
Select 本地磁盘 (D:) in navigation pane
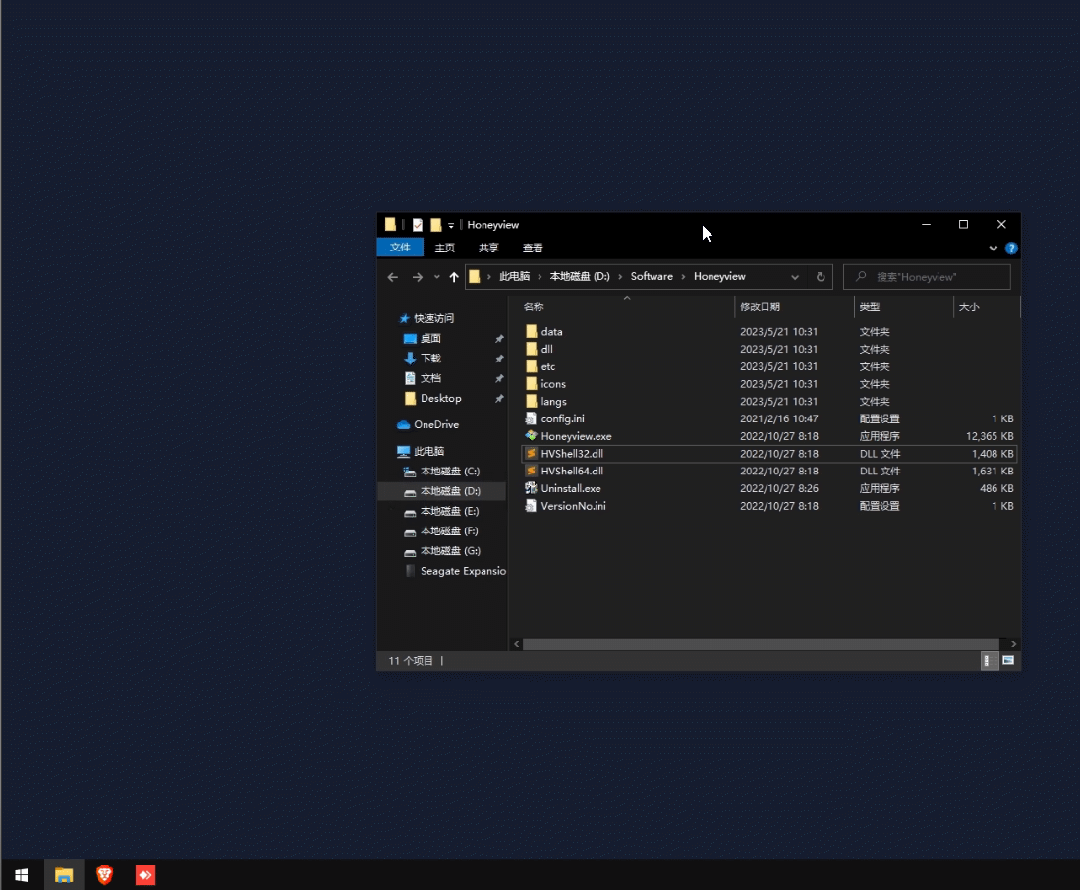tap(451, 491)
